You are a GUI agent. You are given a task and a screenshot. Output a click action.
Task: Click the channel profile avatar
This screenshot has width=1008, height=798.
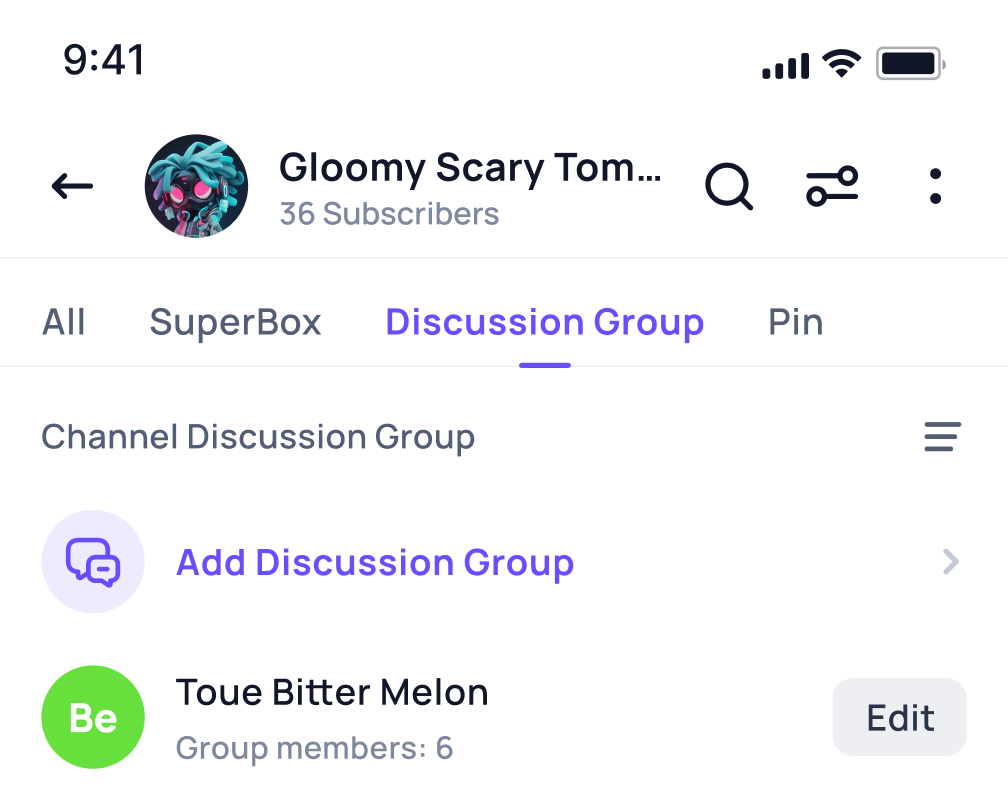click(x=197, y=186)
